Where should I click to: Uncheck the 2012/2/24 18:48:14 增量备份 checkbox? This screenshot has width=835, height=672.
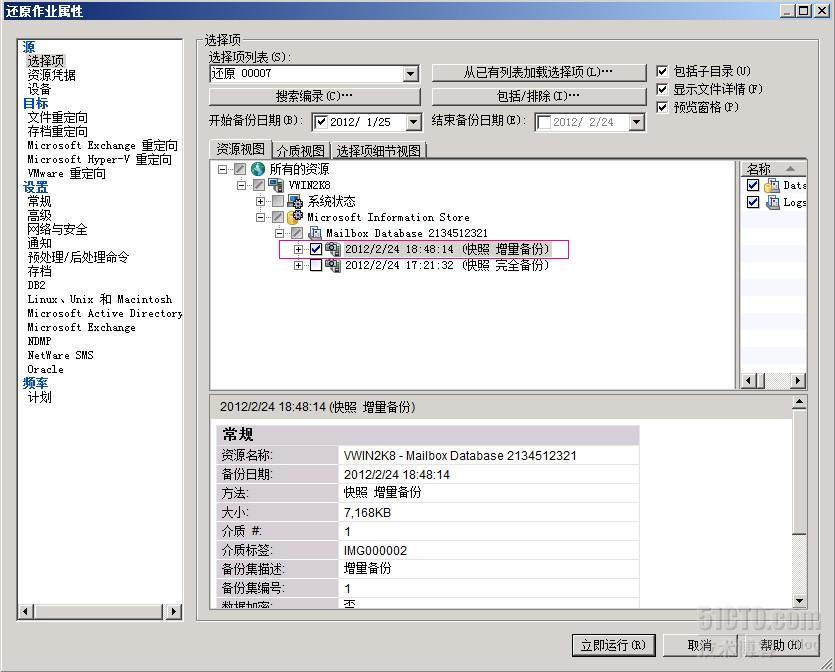click(x=316, y=249)
